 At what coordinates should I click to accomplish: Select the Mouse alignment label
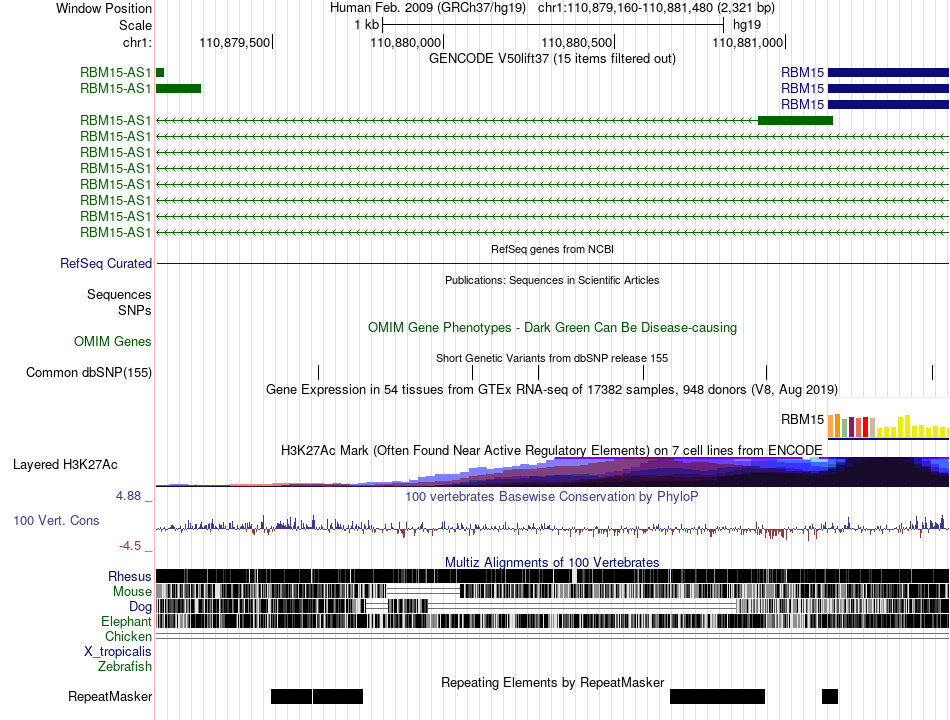click(x=132, y=592)
